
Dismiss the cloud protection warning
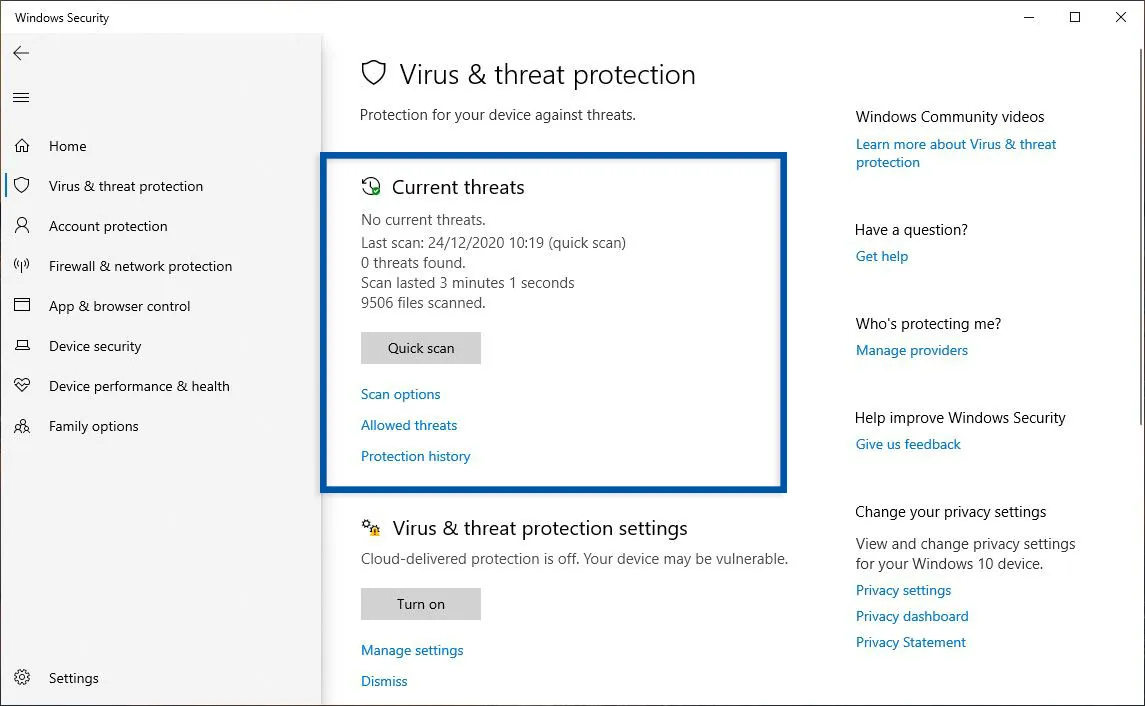pyautogui.click(x=384, y=681)
